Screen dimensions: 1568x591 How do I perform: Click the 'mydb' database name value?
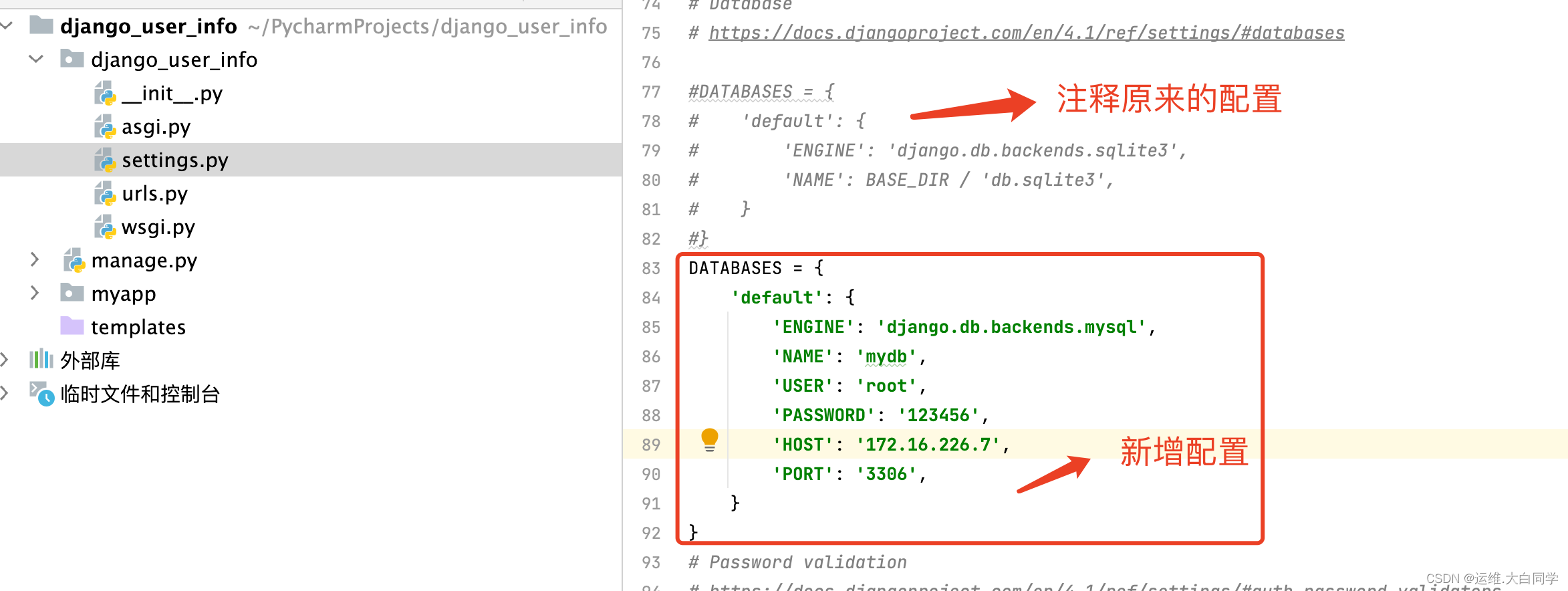[x=886, y=356]
